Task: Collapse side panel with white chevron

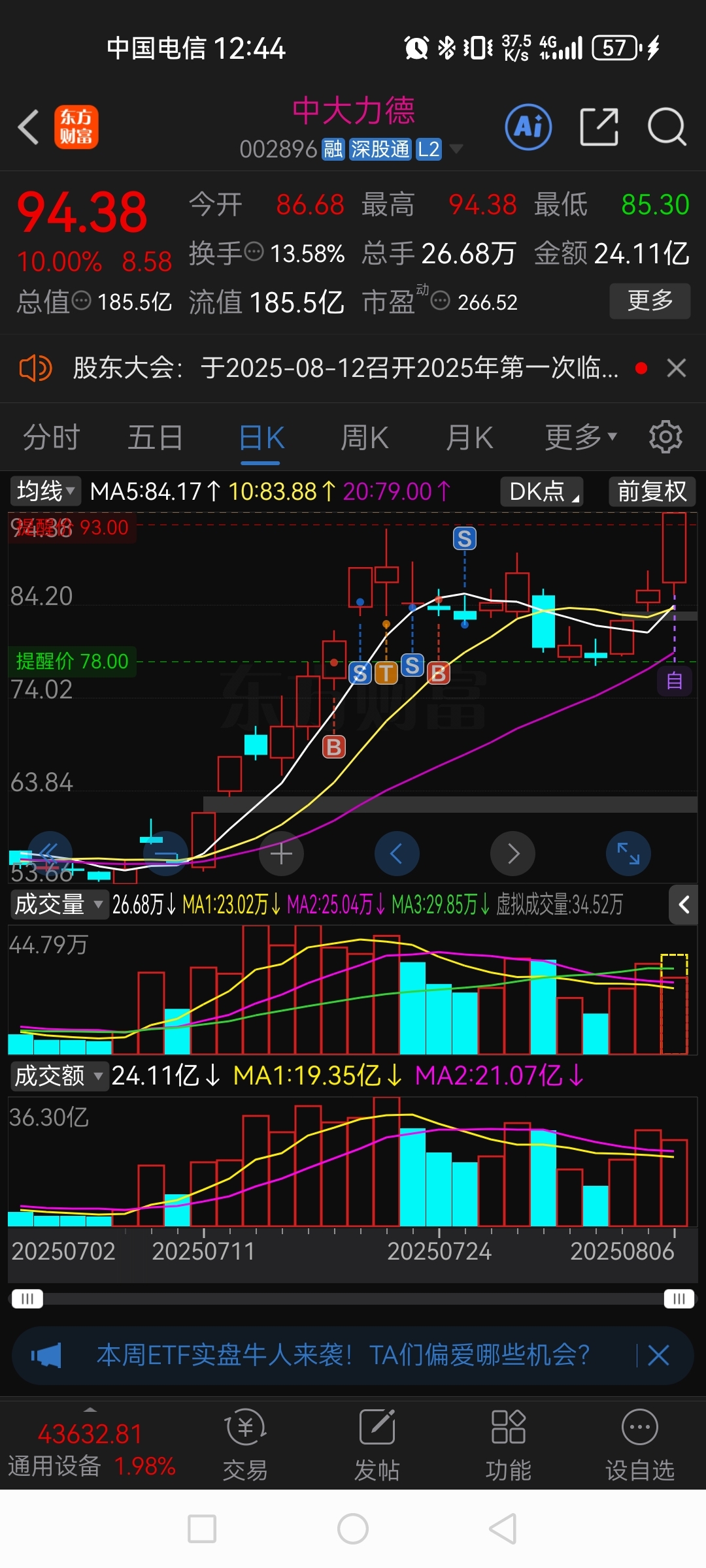Action: point(684,904)
